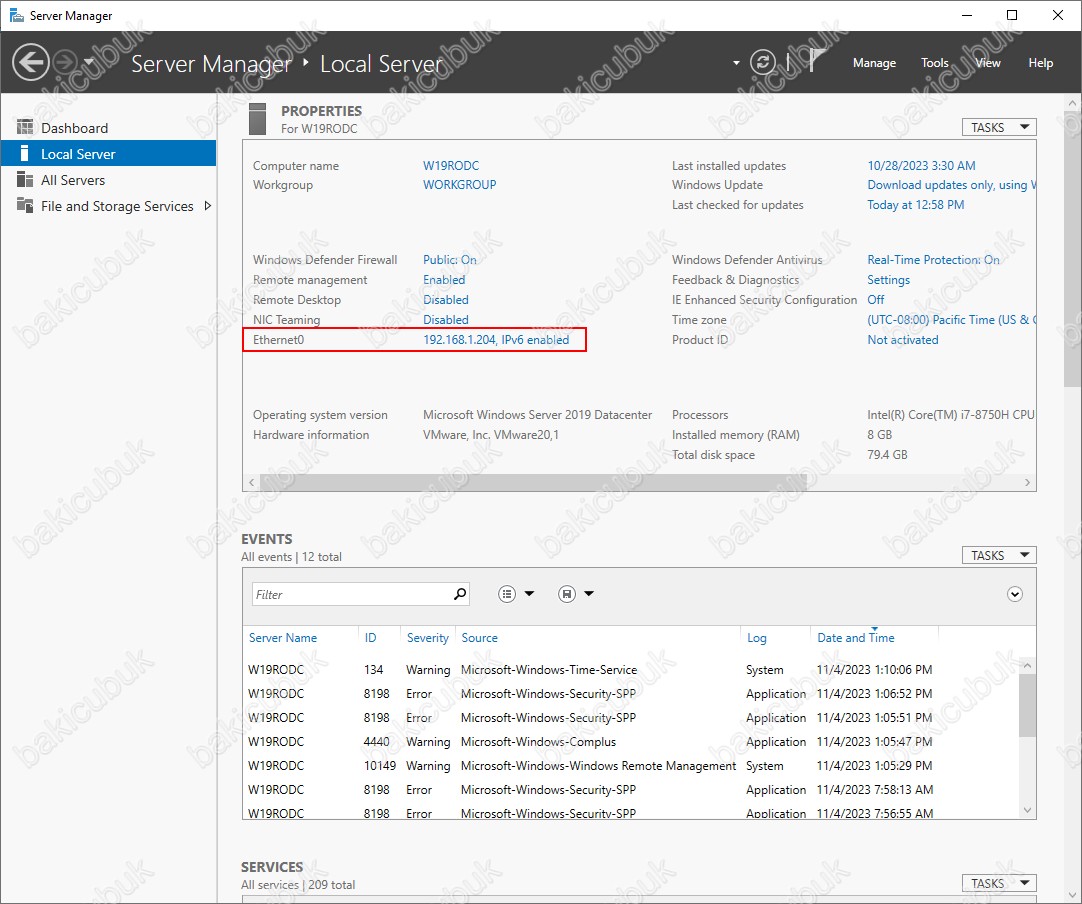This screenshot has width=1082, height=904.
Task: Click events list scroll up arrow
Action: click(1027, 665)
